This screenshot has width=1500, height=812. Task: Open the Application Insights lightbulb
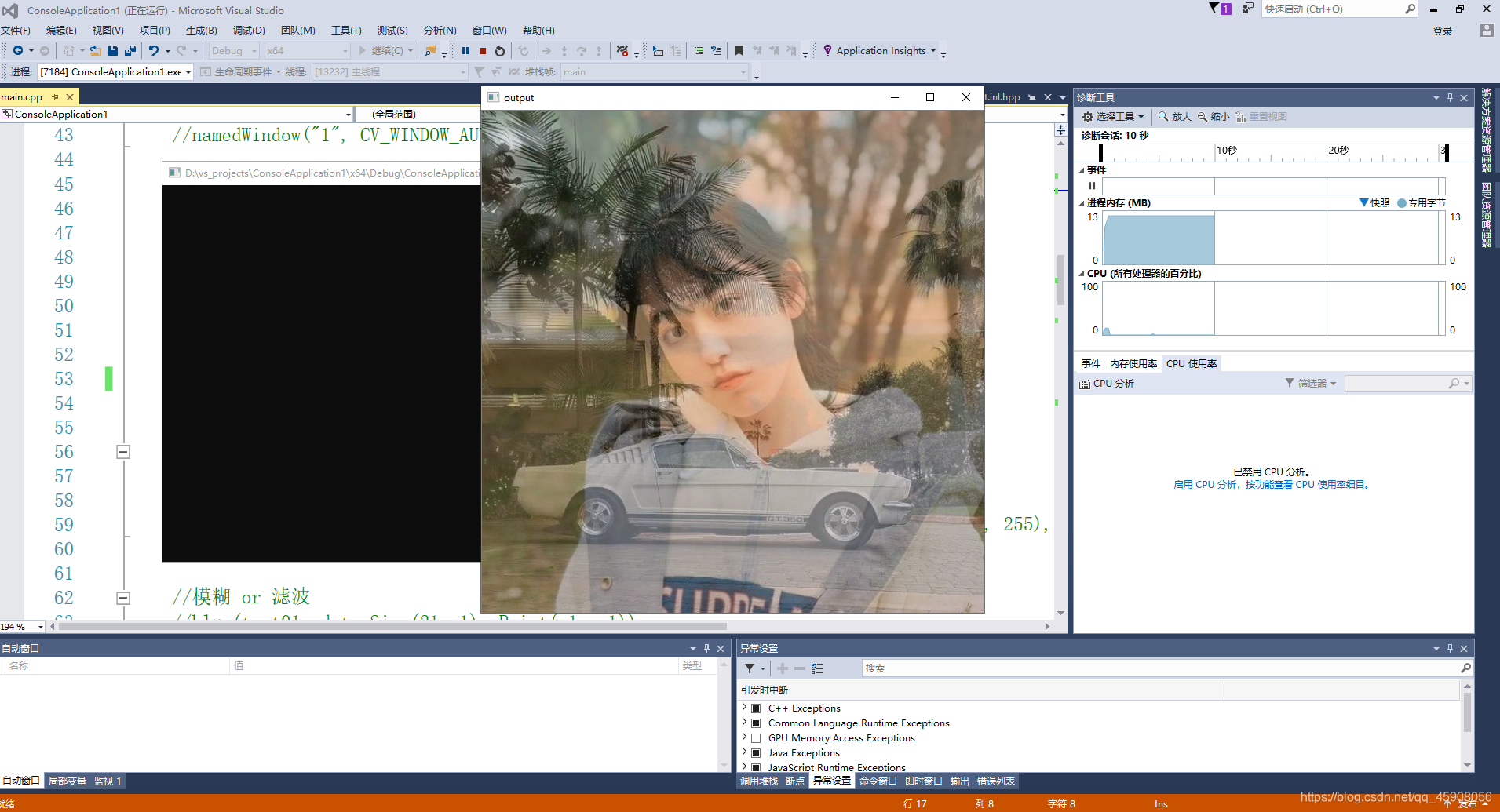[827, 50]
